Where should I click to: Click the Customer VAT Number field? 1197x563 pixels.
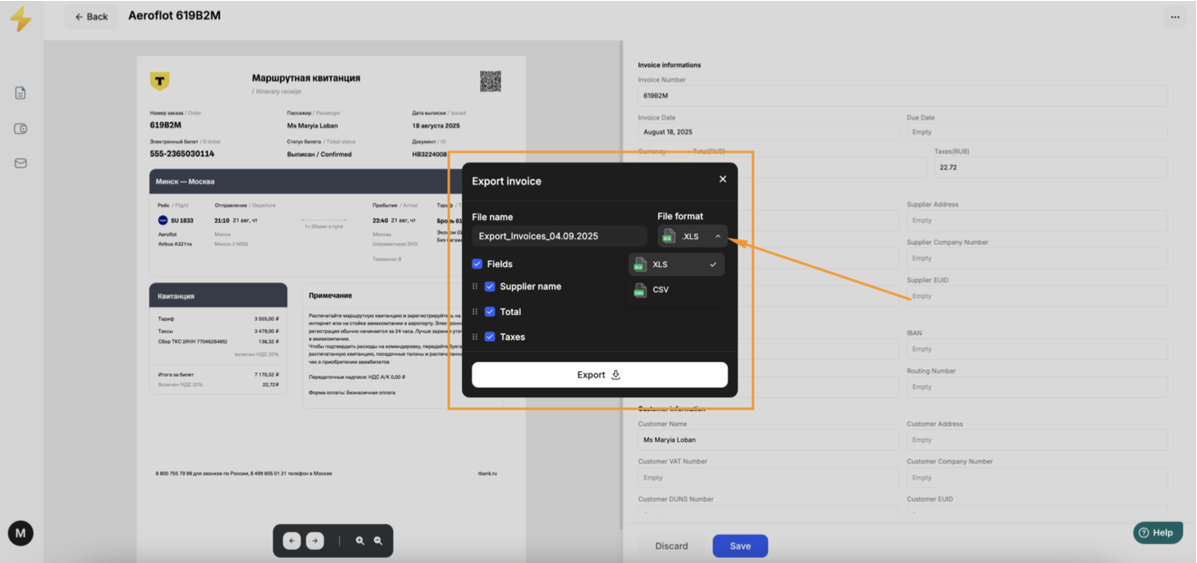767,477
